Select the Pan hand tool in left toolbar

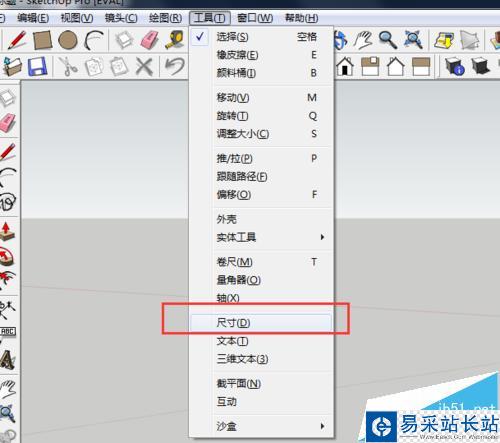8,389
